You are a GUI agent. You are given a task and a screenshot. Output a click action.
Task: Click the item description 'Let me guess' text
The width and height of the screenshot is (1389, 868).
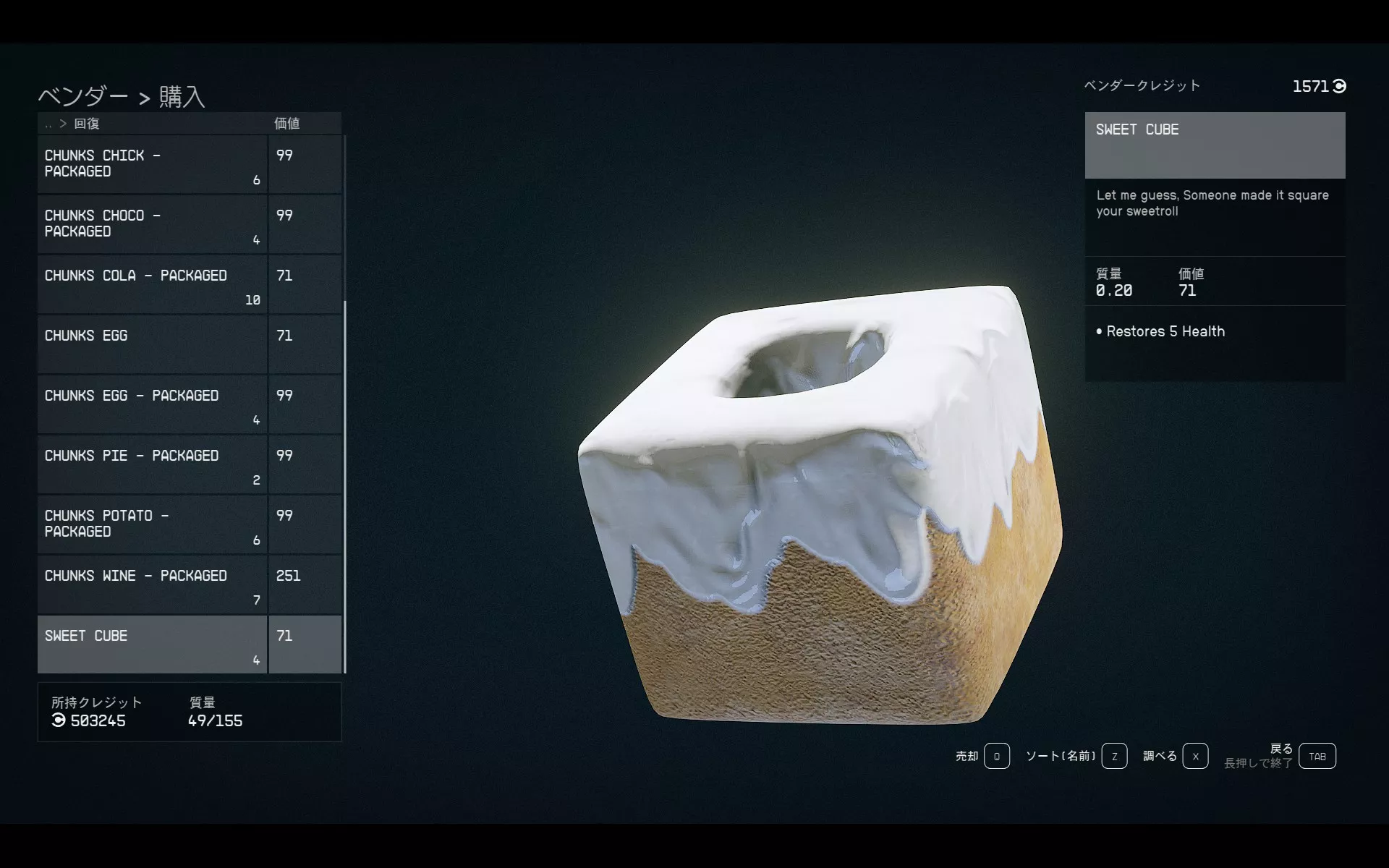(x=1212, y=203)
